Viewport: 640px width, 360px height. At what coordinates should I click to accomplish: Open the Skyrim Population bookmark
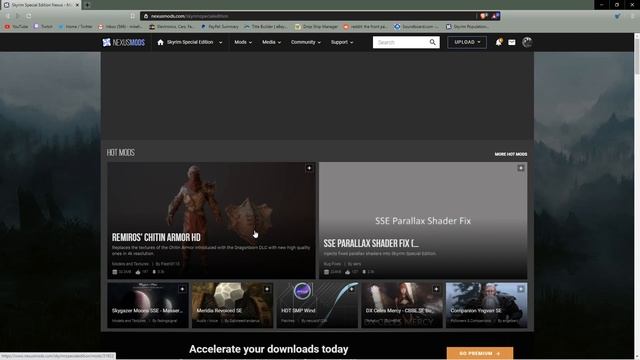pos(467,27)
